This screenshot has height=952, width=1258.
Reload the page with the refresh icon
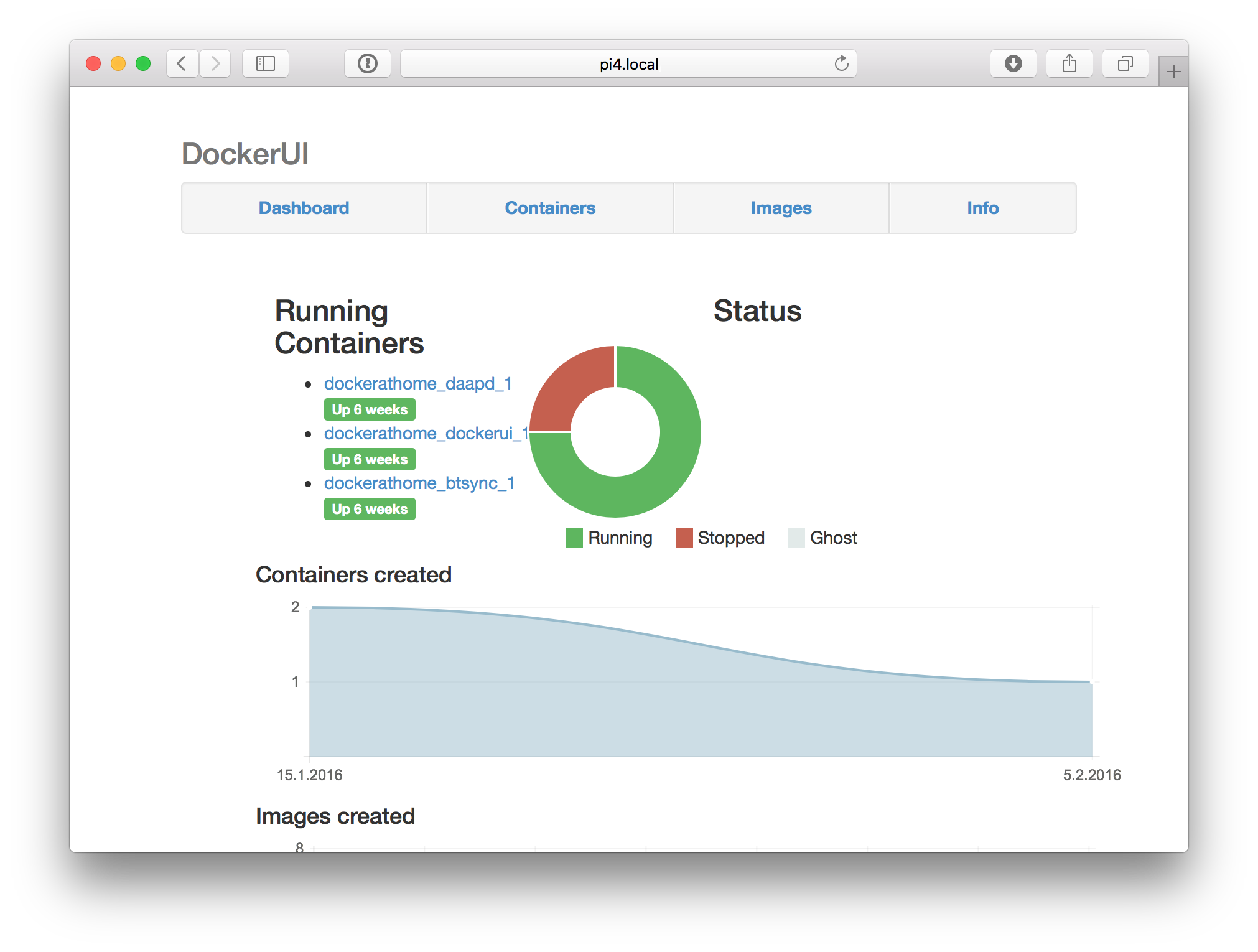(x=841, y=63)
